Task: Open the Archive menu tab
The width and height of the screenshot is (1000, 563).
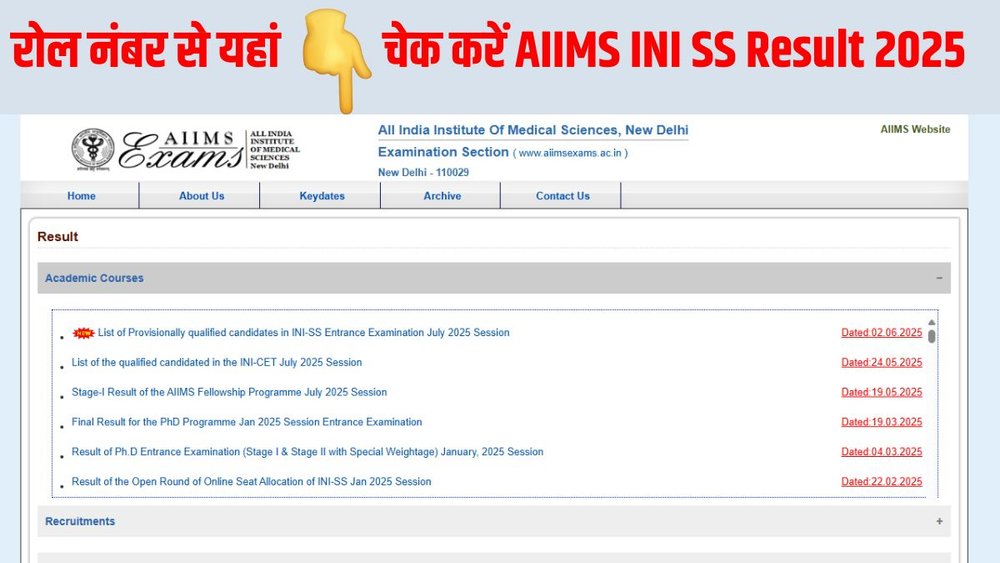Action: pos(442,196)
